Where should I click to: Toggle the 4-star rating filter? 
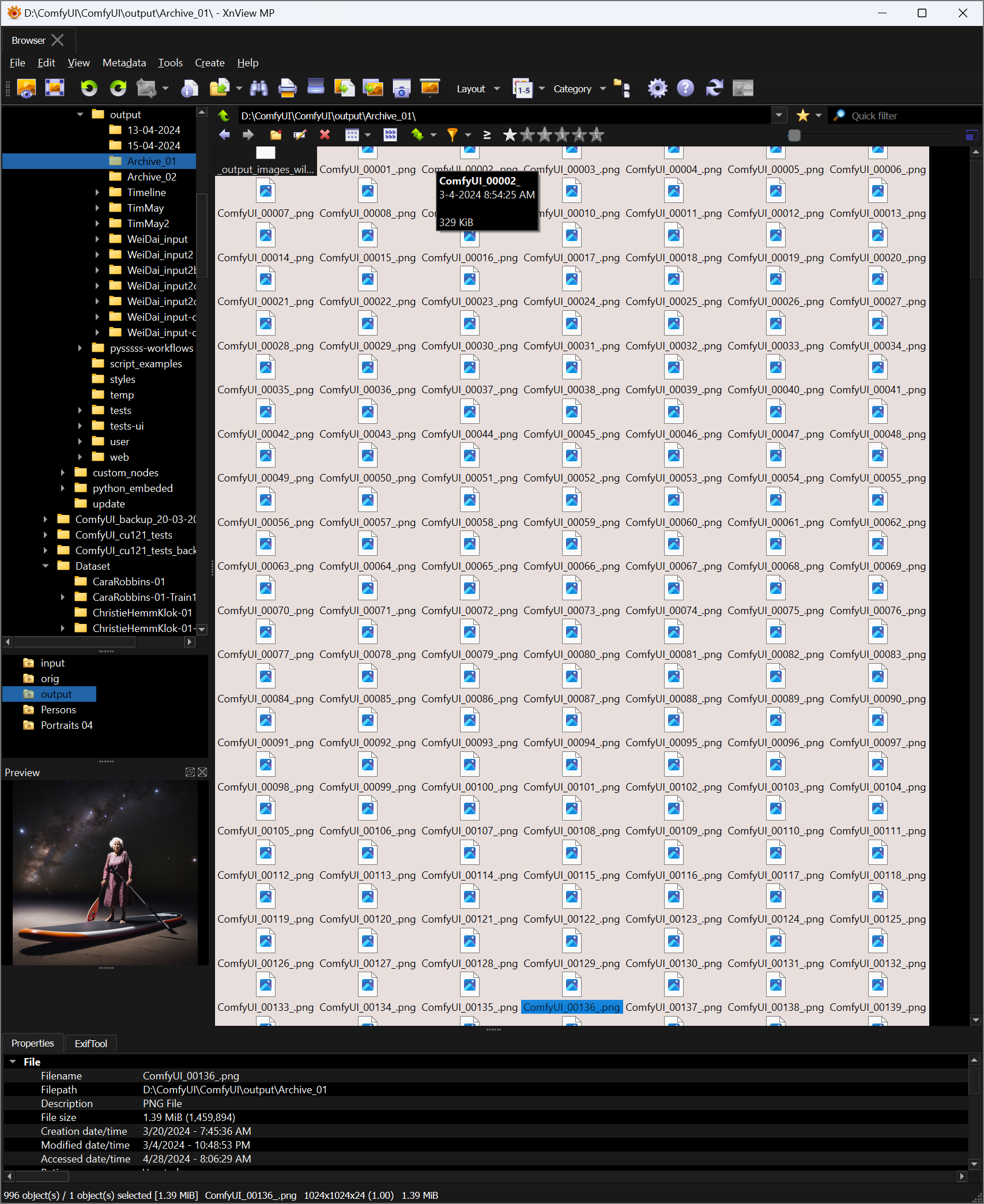click(579, 135)
